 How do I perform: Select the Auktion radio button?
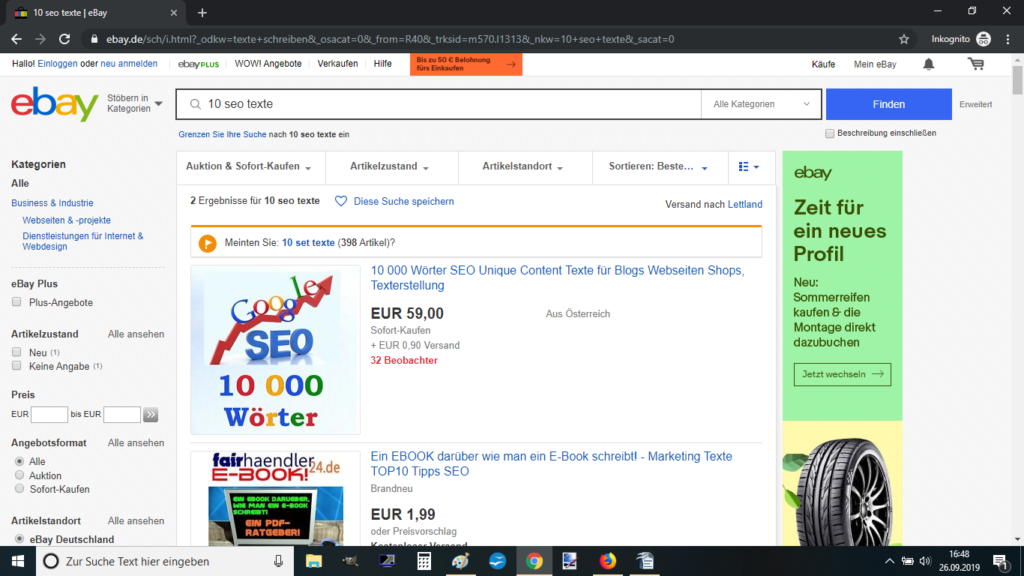[20, 475]
